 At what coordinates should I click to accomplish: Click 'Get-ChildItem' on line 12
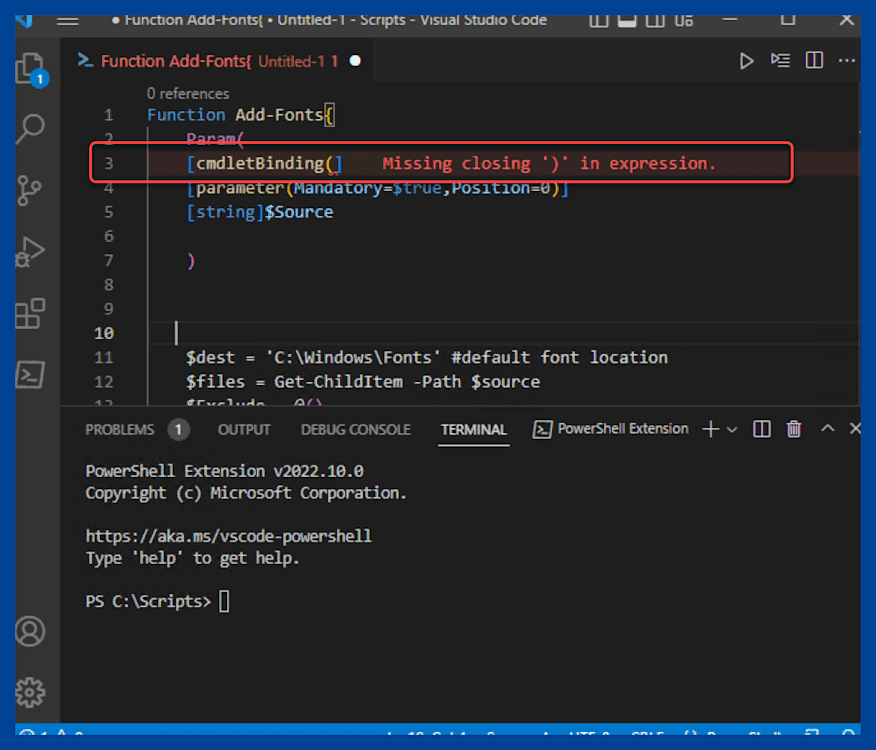click(338, 382)
